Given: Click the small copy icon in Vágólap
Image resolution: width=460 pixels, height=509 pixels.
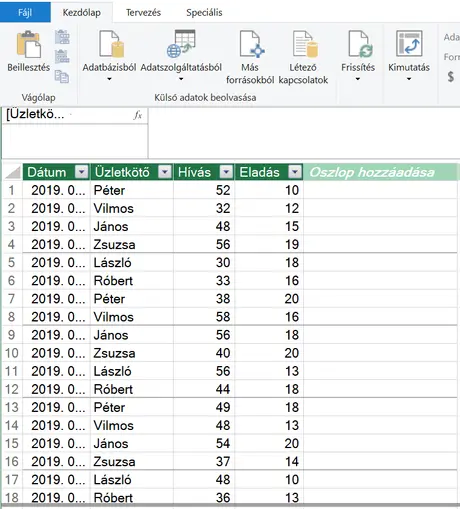Looking at the screenshot, I should pos(62,76).
